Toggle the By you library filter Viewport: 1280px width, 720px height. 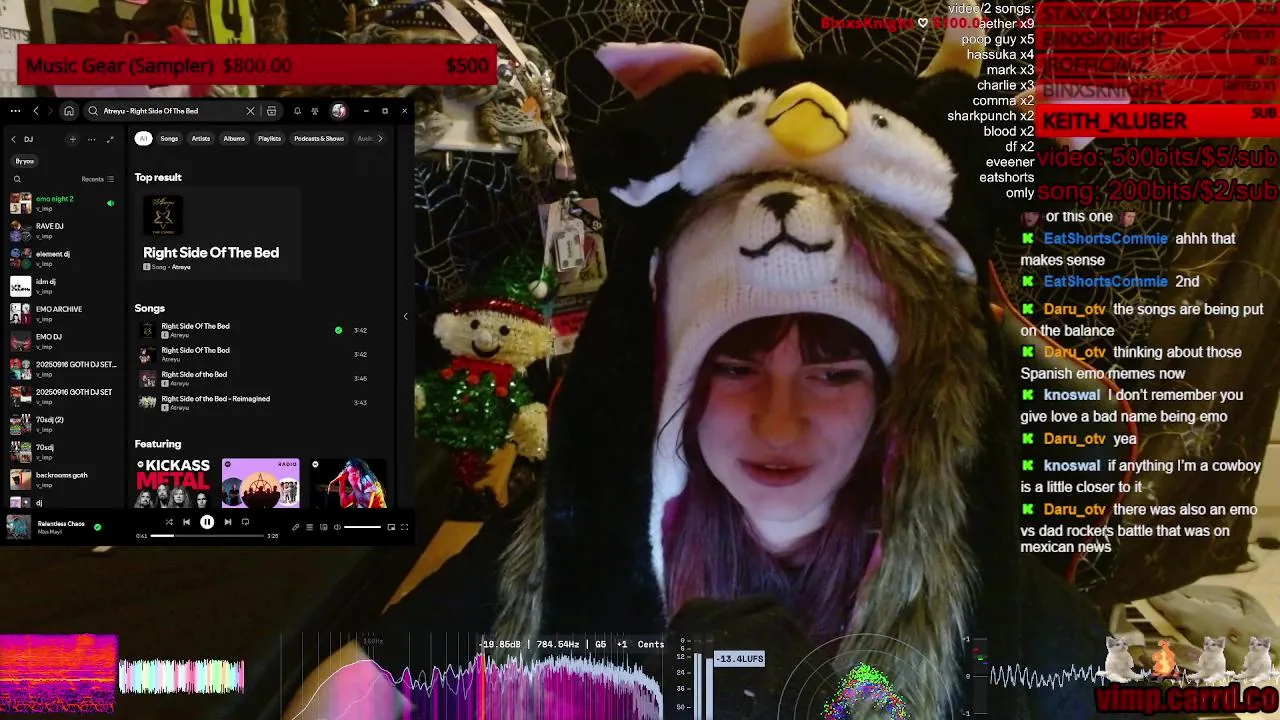[x=25, y=161]
